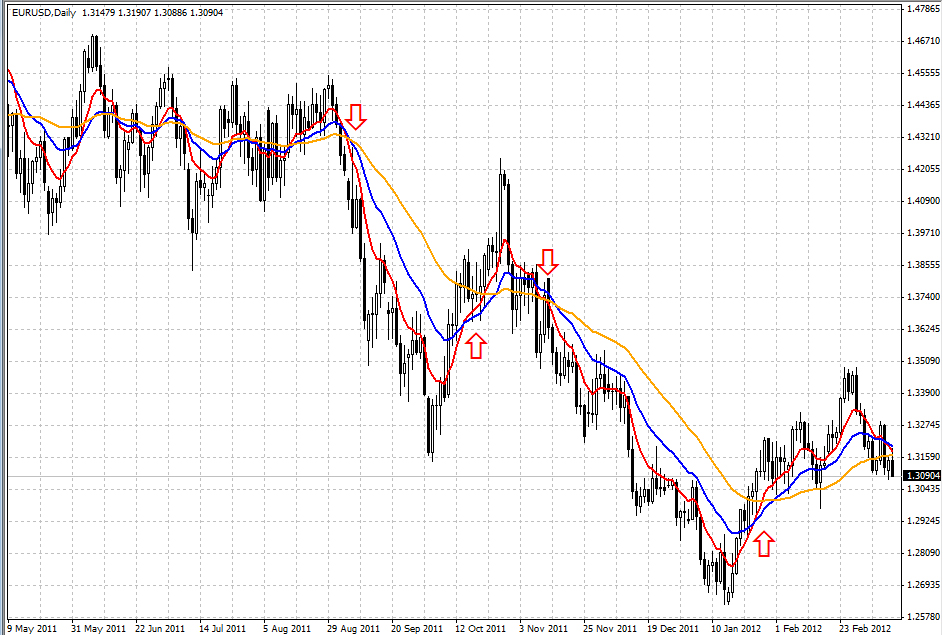Select the 1.28090 price axis label
This screenshot has width=943, height=635.
point(921,553)
